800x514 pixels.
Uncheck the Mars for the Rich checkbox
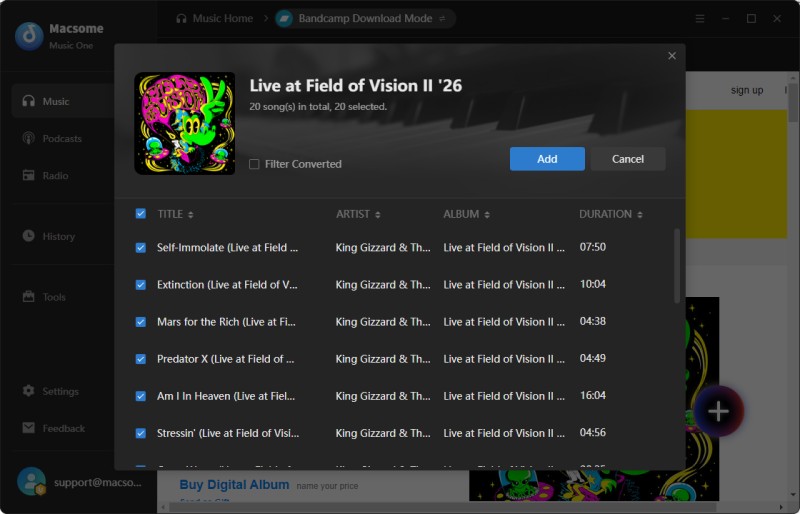click(141, 322)
